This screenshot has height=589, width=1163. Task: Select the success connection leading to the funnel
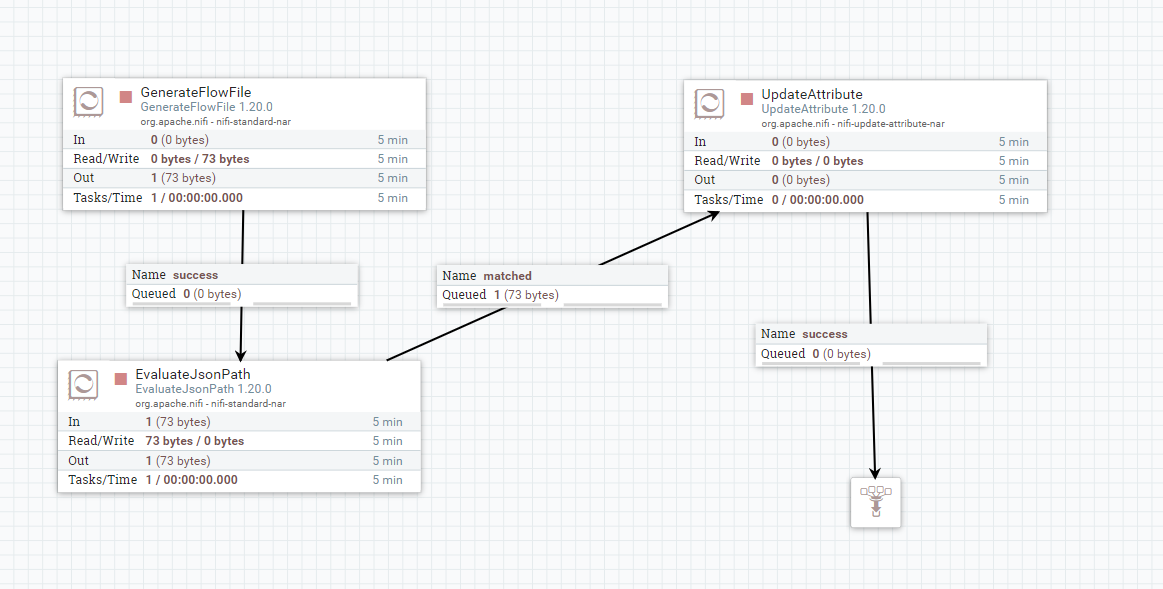870,343
